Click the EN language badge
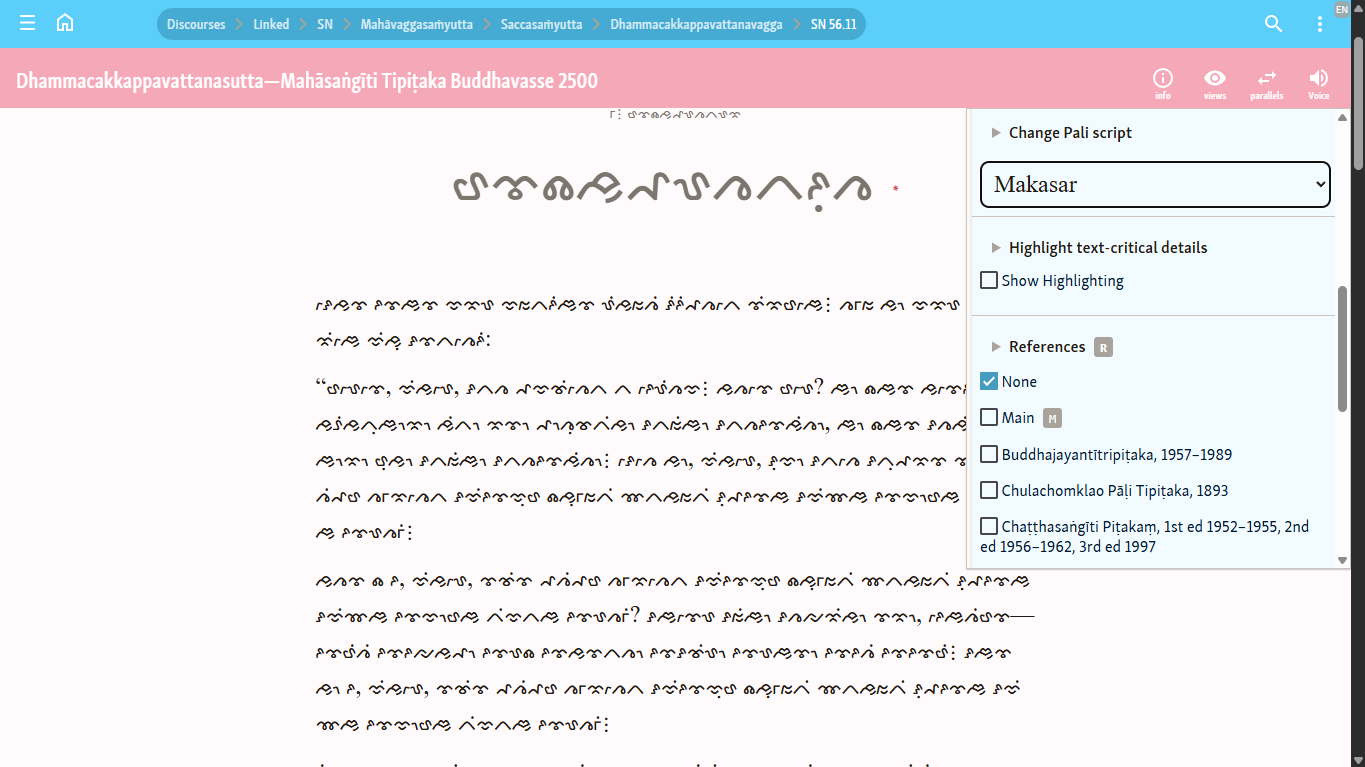This screenshot has width=1365, height=767. (1341, 9)
